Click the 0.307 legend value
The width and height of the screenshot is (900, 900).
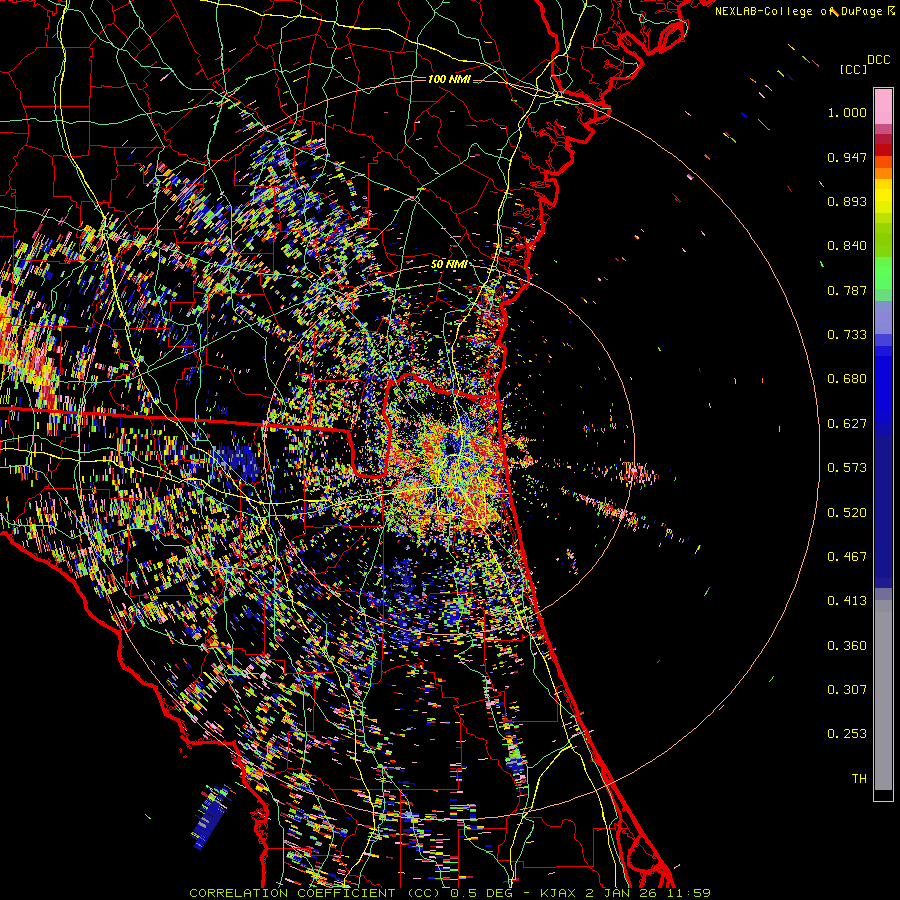(847, 690)
